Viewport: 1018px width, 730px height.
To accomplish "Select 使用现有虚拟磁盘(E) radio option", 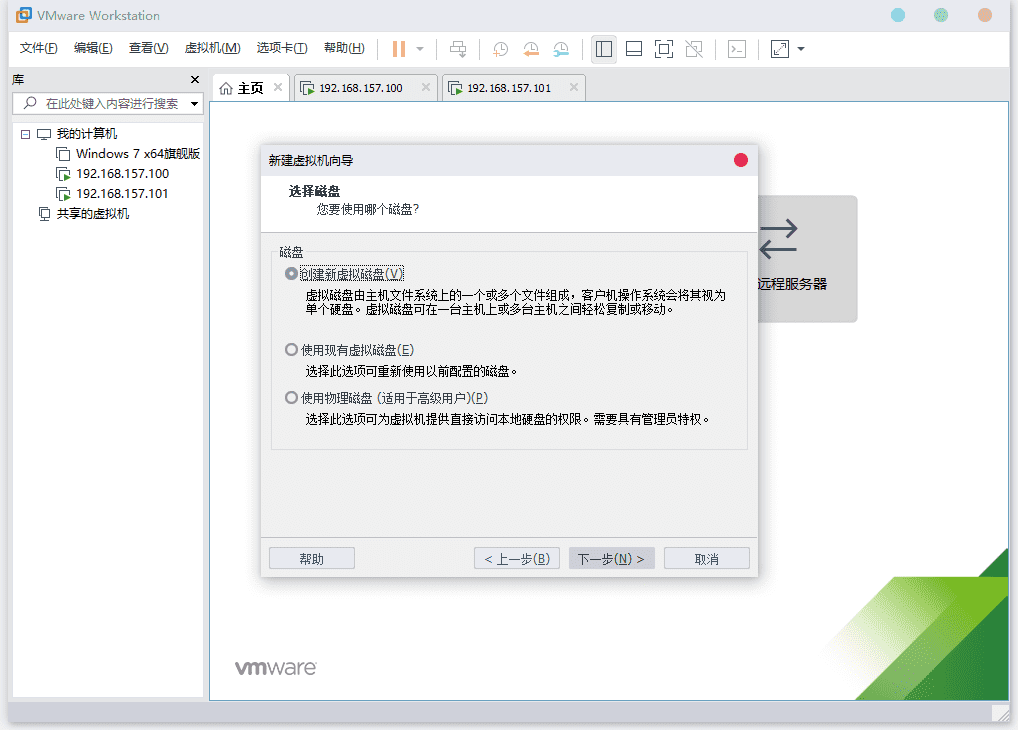I will click(292, 350).
